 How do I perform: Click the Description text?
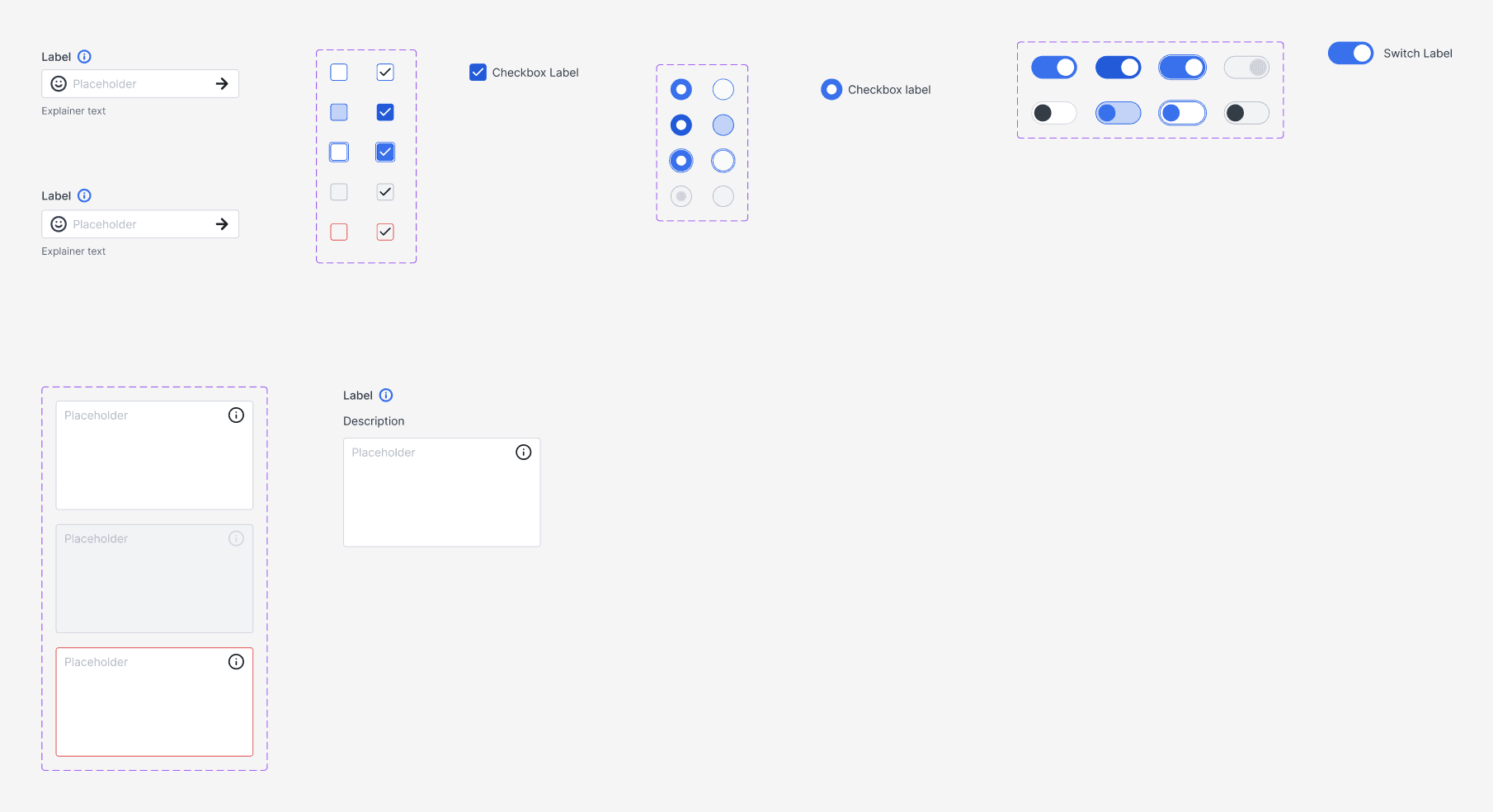pos(374,421)
